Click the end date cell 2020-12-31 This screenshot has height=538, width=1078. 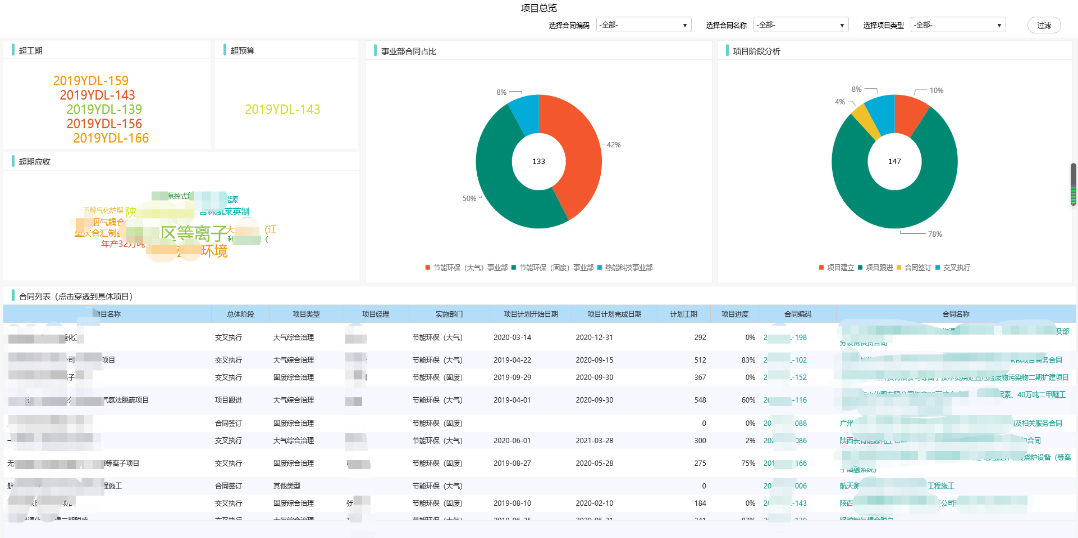593,337
